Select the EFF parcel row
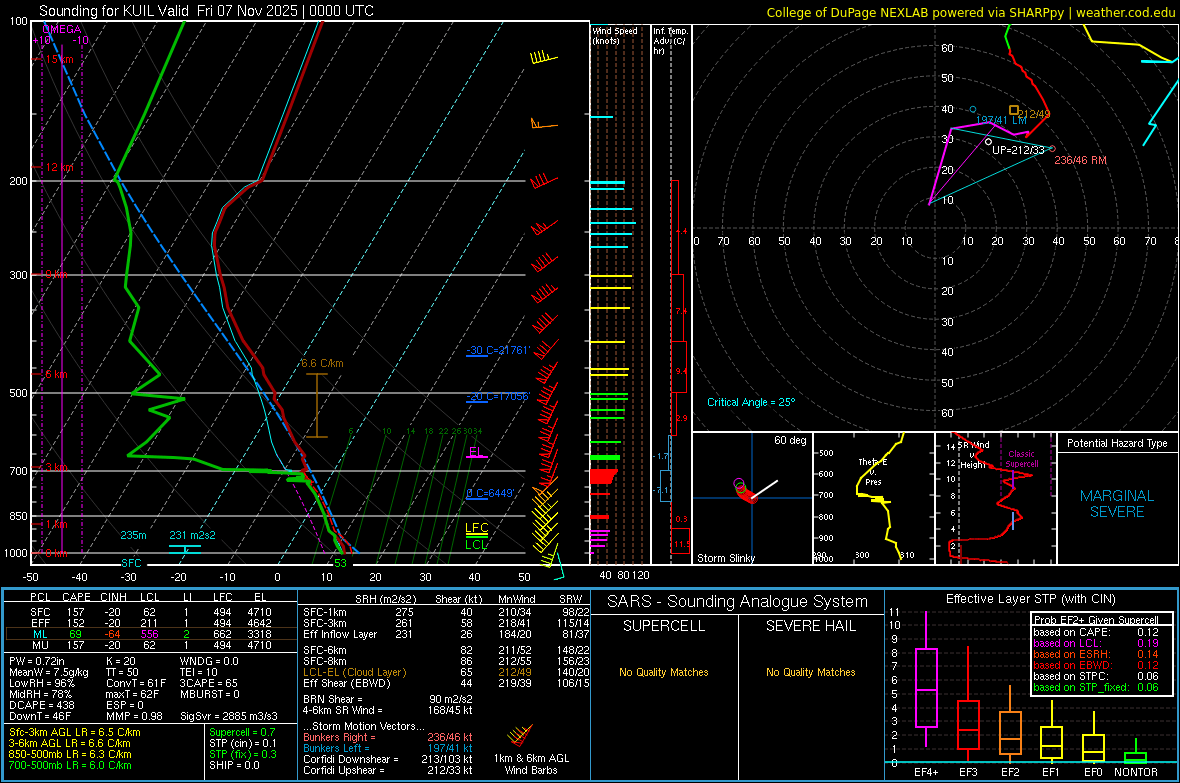The image size is (1180, 783). click(x=150, y=623)
